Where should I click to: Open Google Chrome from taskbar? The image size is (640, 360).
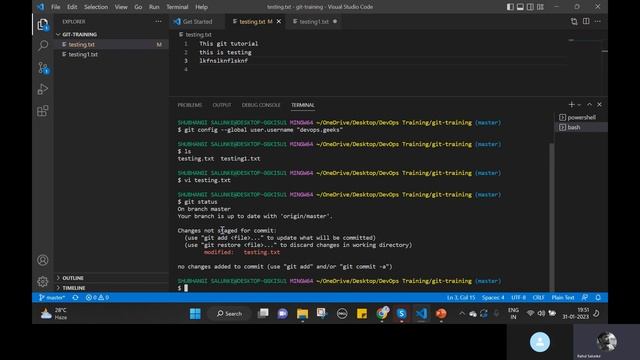tap(382, 313)
